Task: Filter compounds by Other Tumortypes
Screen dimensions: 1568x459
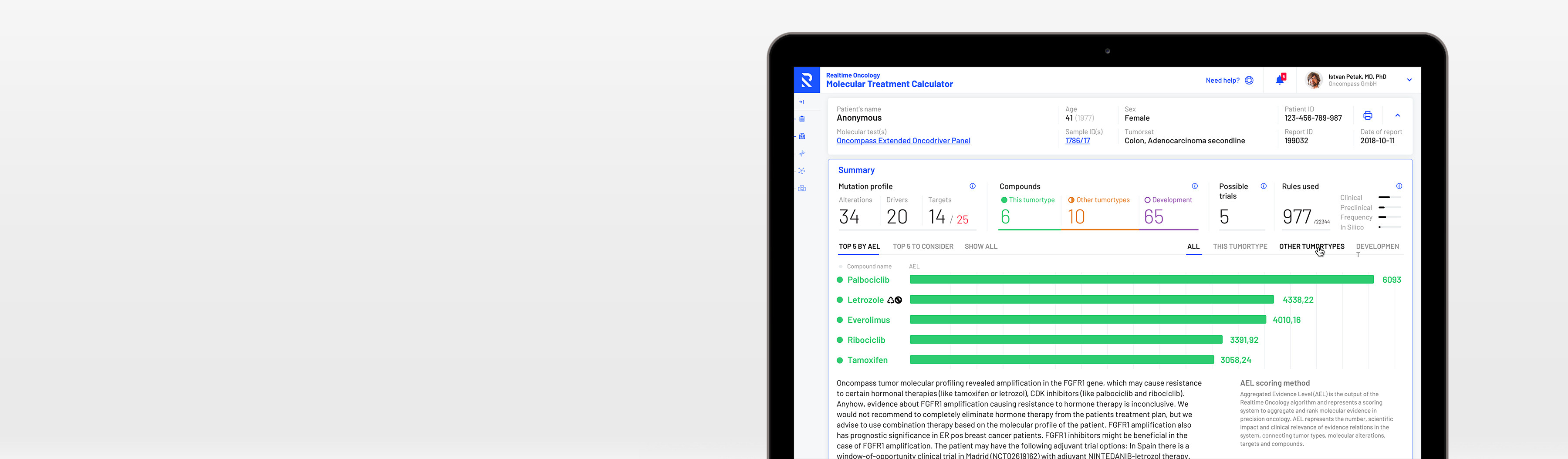Action: (x=1311, y=246)
